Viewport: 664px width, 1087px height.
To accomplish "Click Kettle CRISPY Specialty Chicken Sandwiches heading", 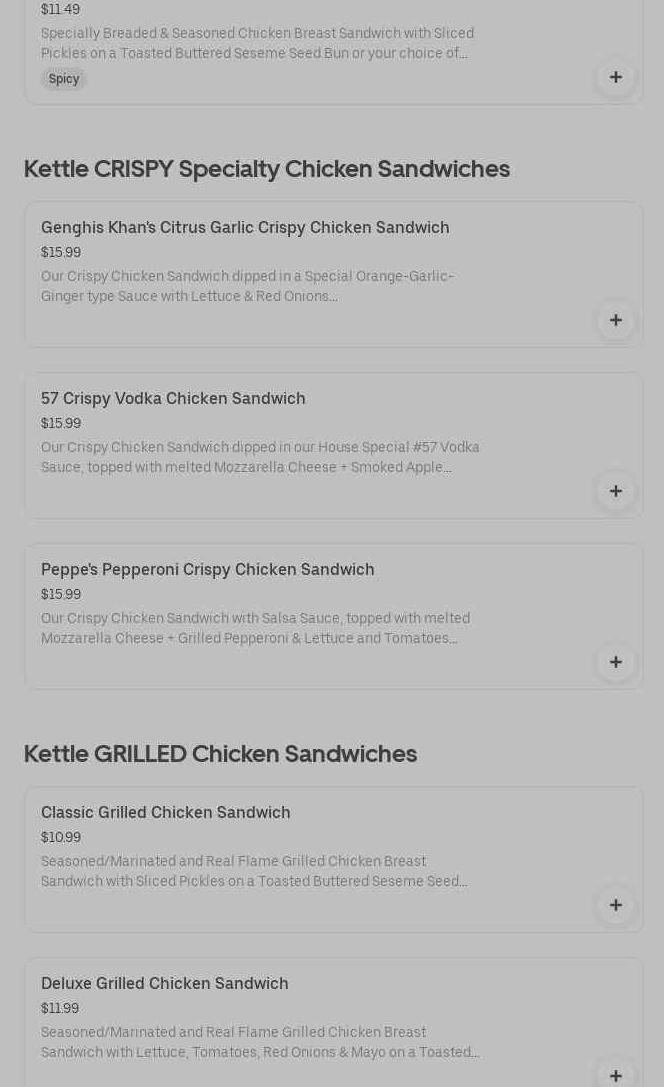I will pos(267,168).
